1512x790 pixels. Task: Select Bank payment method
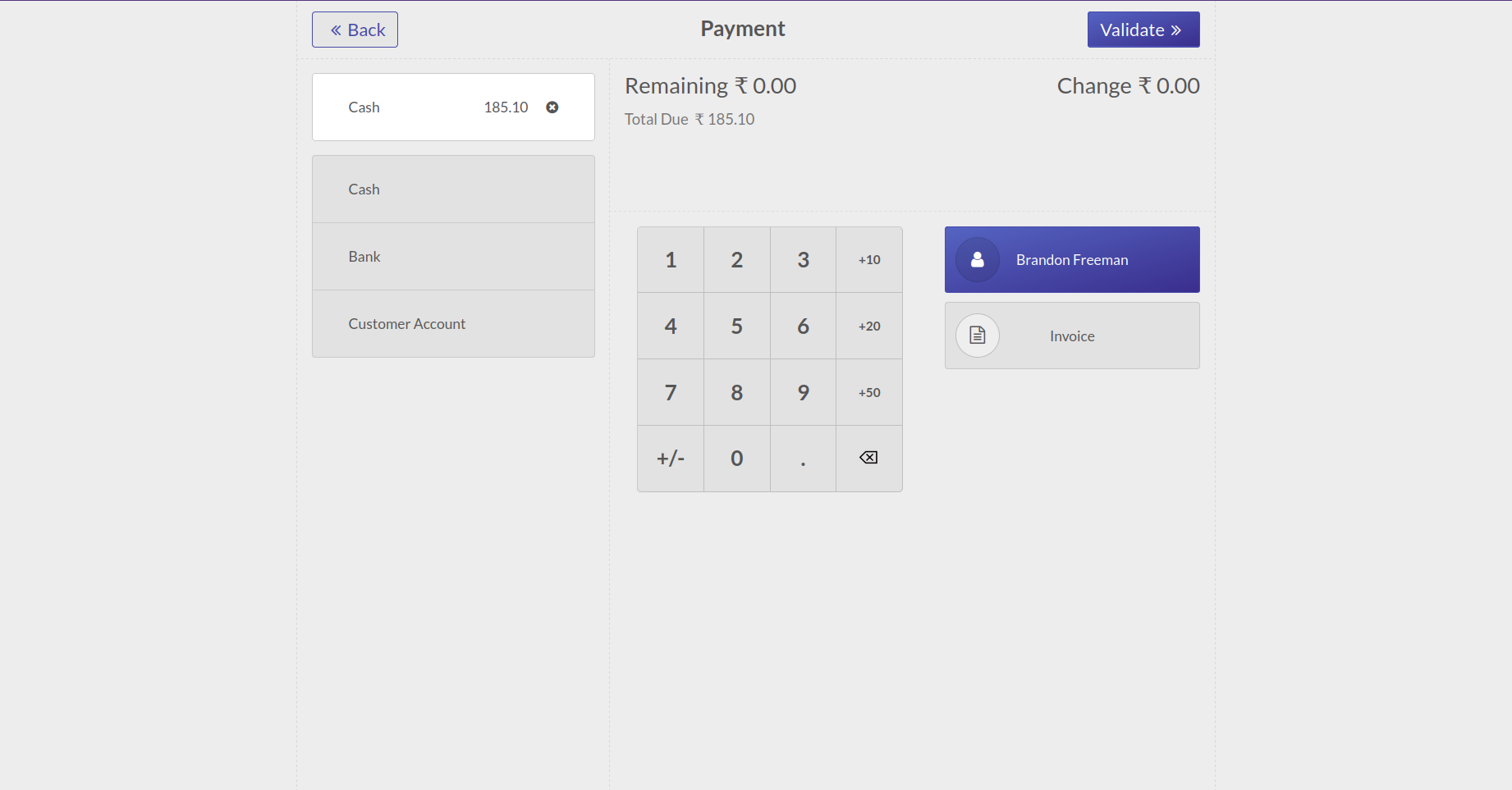click(453, 257)
